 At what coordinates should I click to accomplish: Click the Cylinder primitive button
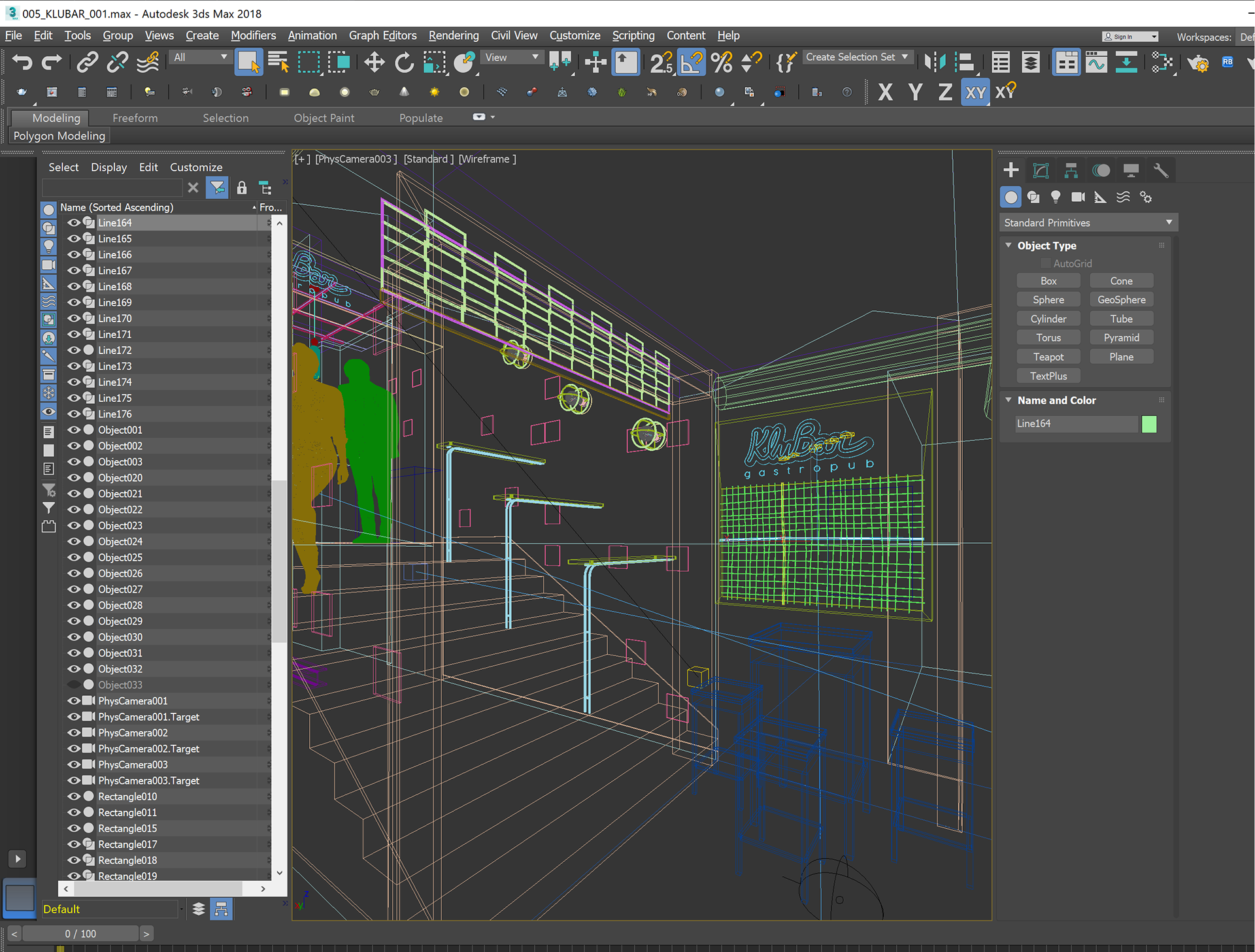coord(1048,319)
